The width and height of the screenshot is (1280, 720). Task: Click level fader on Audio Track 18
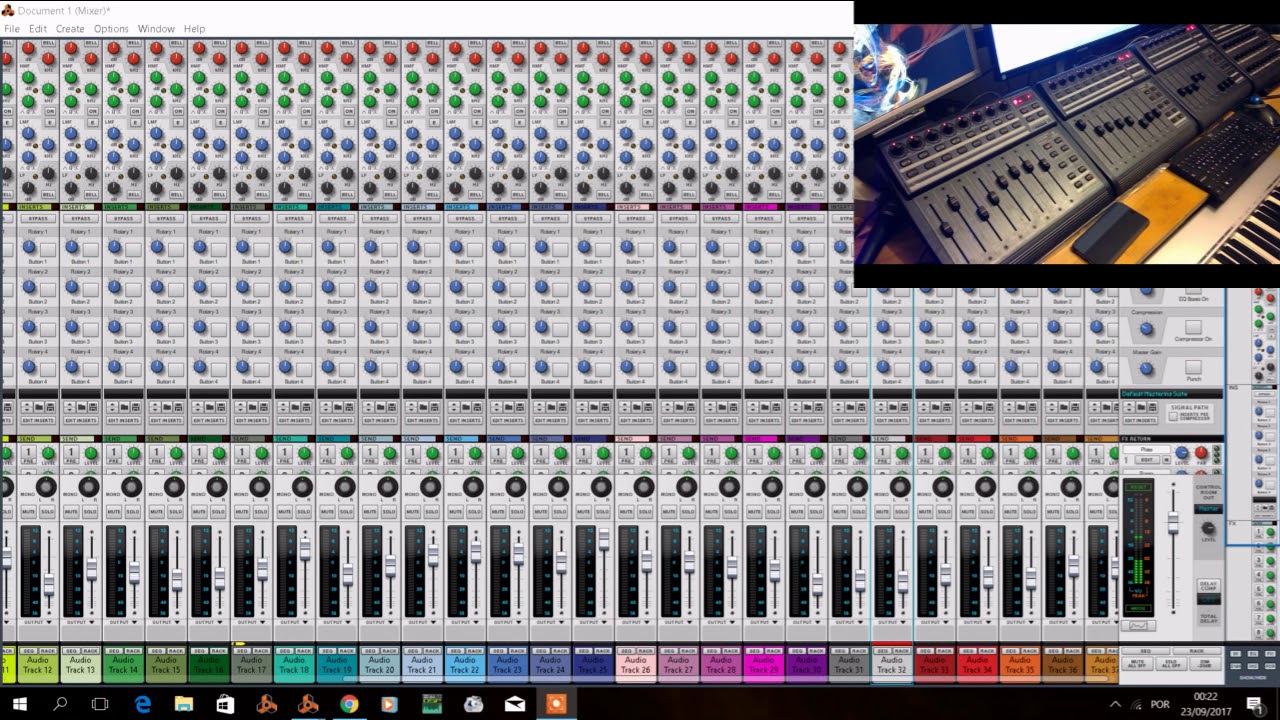click(305, 548)
